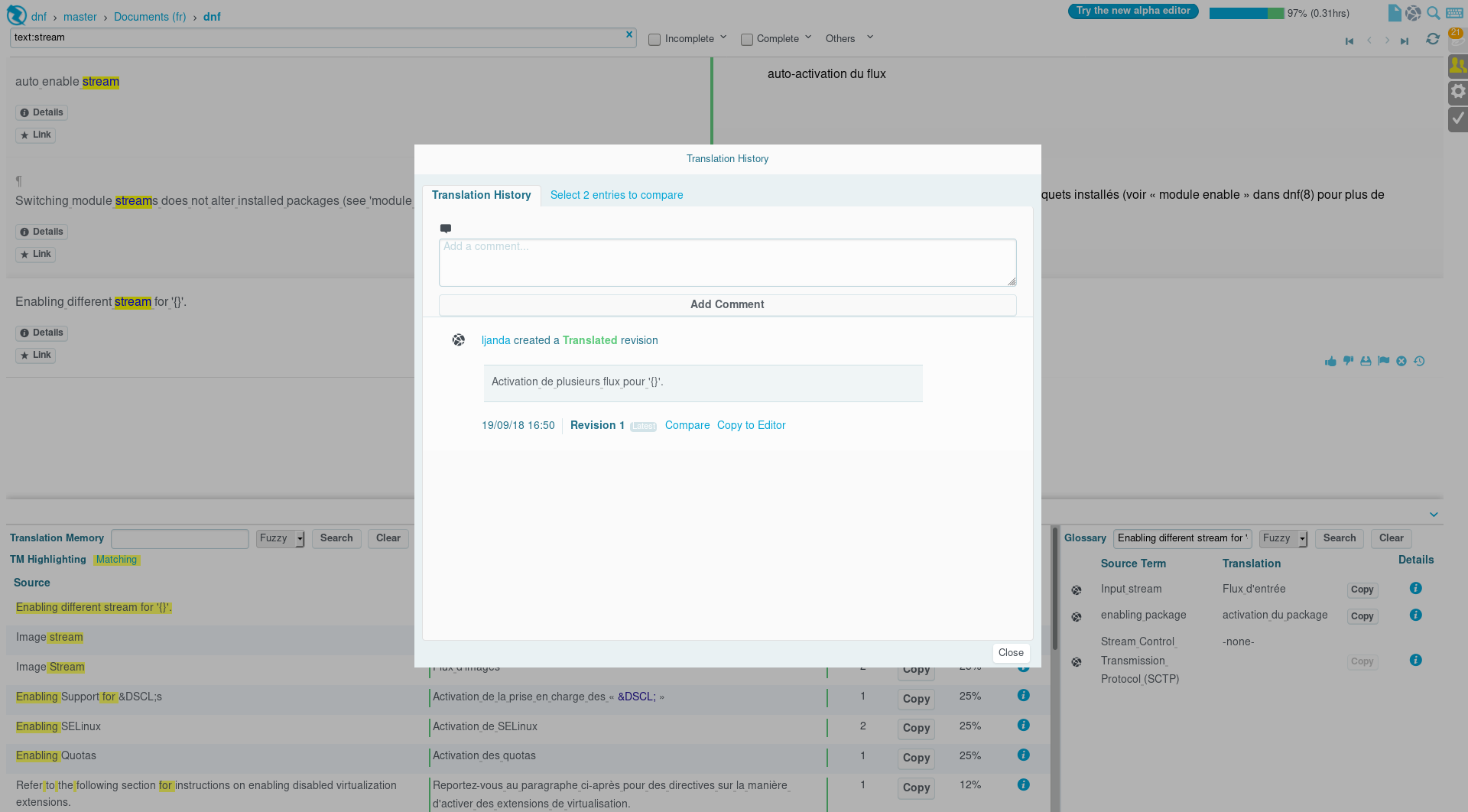Screen dimensions: 1468x812
Task: Open editor options gear in sidebar
Action: (x=1458, y=92)
